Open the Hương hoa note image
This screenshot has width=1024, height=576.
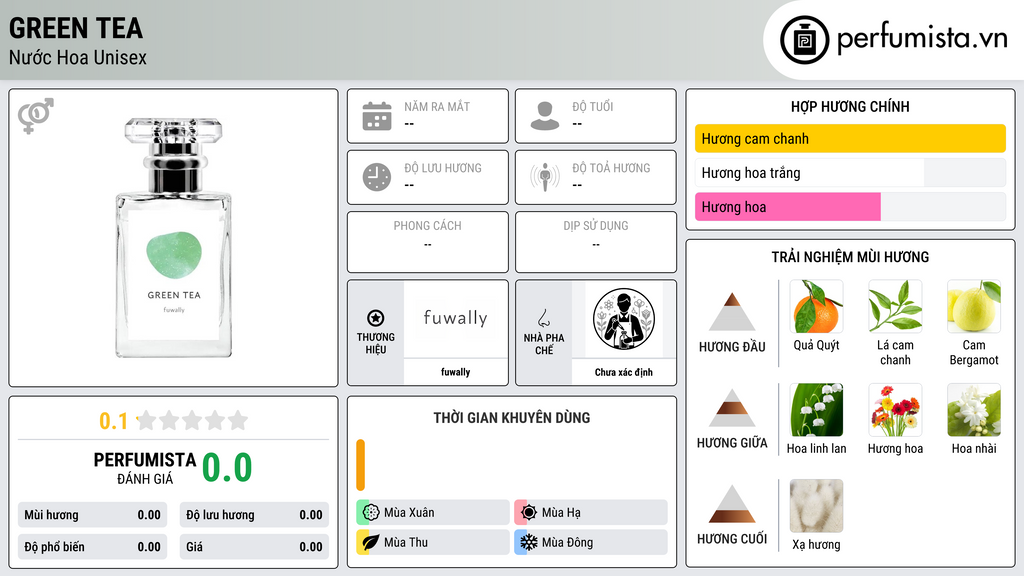tap(895, 409)
